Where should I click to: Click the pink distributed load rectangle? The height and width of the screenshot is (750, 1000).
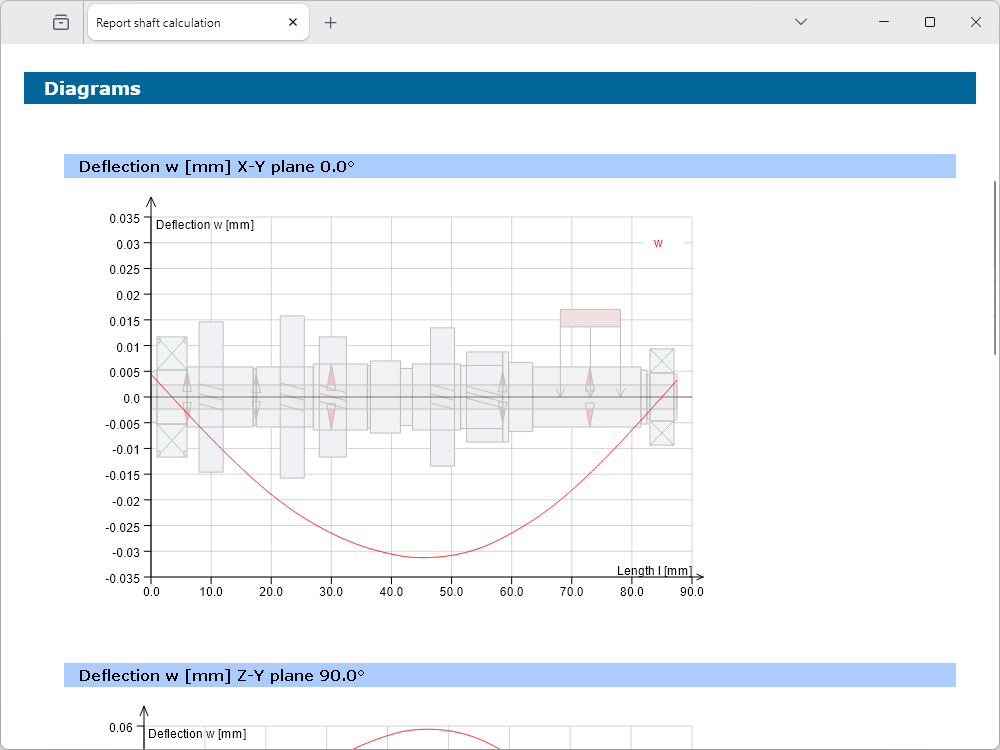tap(590, 318)
